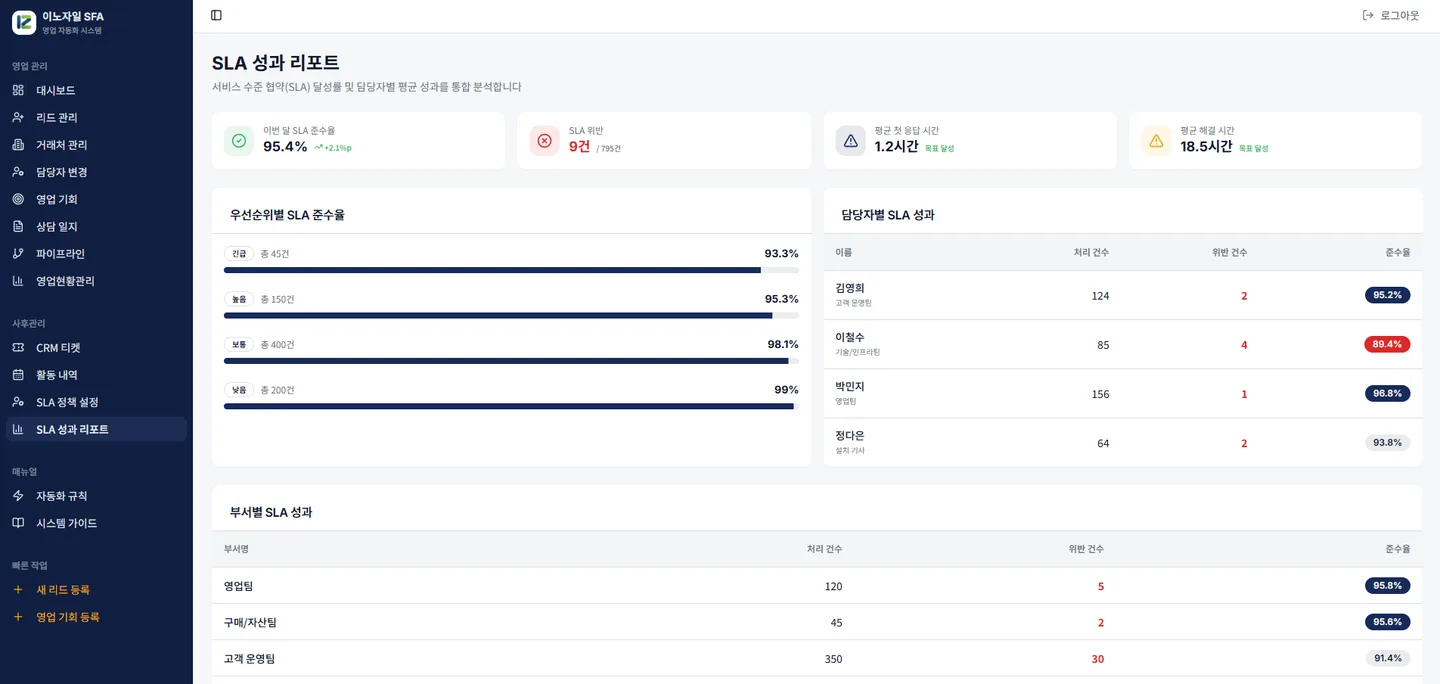Click the 영업팀 row in 부서별 table

(817, 586)
